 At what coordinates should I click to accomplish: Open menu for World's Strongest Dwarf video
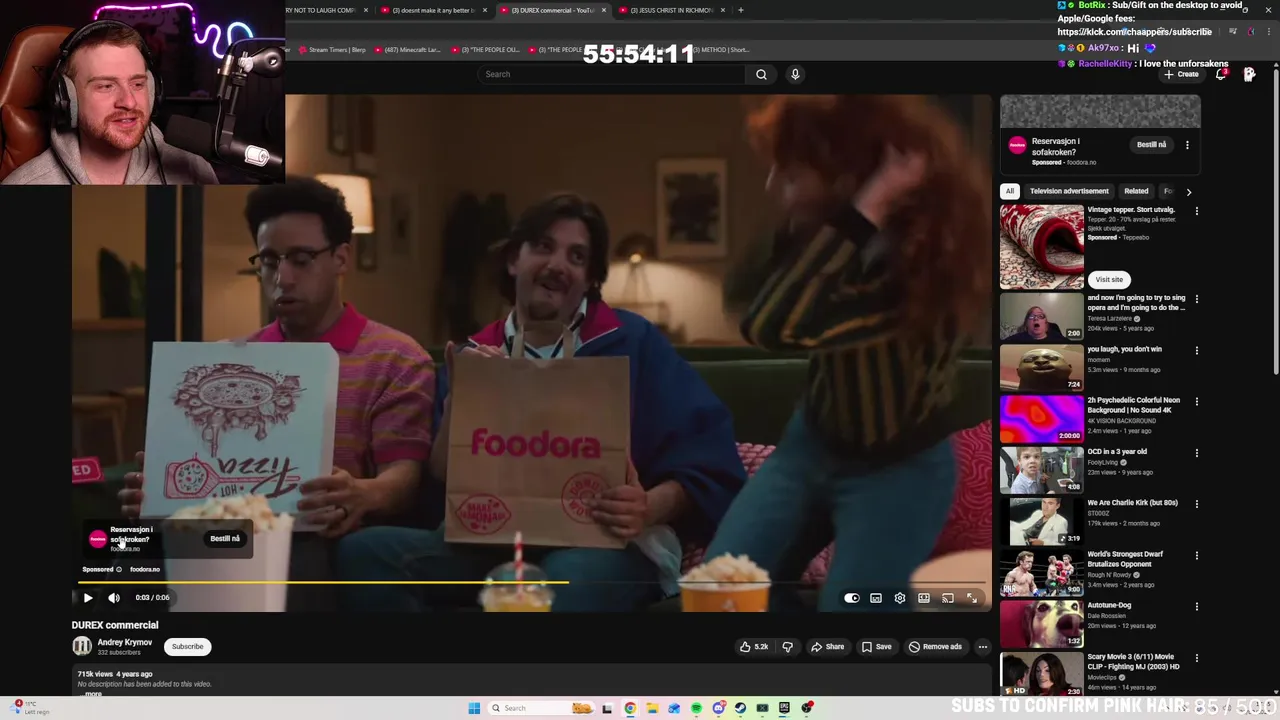click(1197, 555)
